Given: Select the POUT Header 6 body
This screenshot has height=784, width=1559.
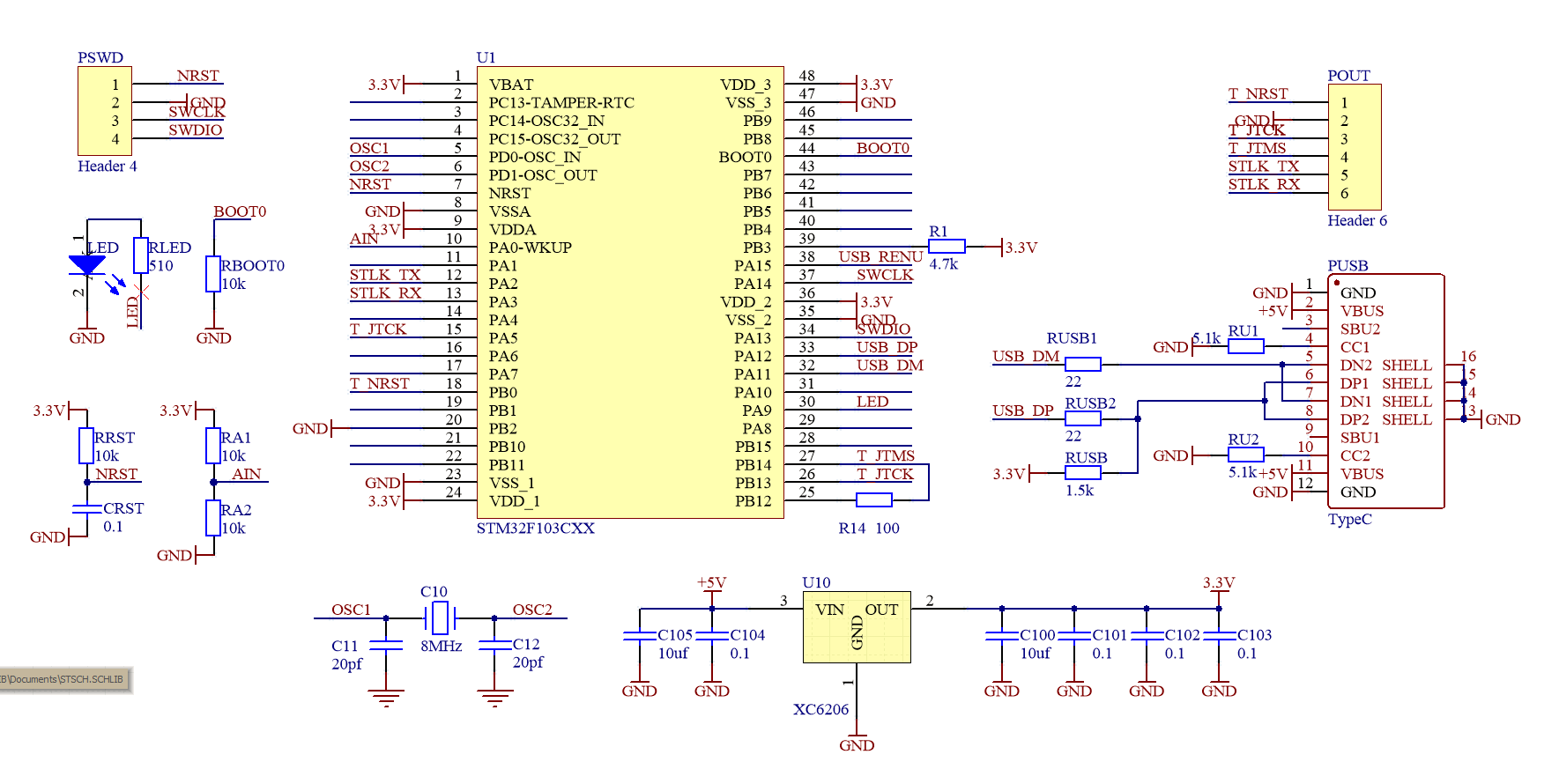Looking at the screenshot, I should [1355, 147].
